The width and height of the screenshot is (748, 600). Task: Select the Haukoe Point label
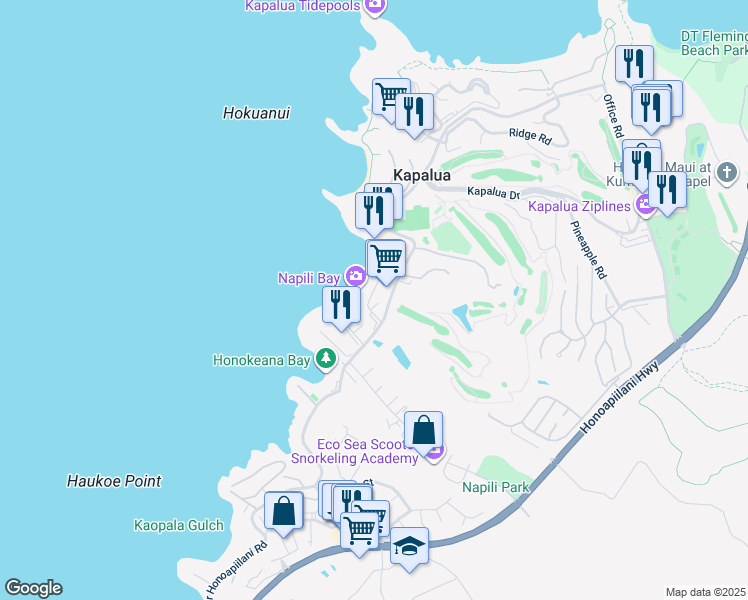[x=114, y=481]
